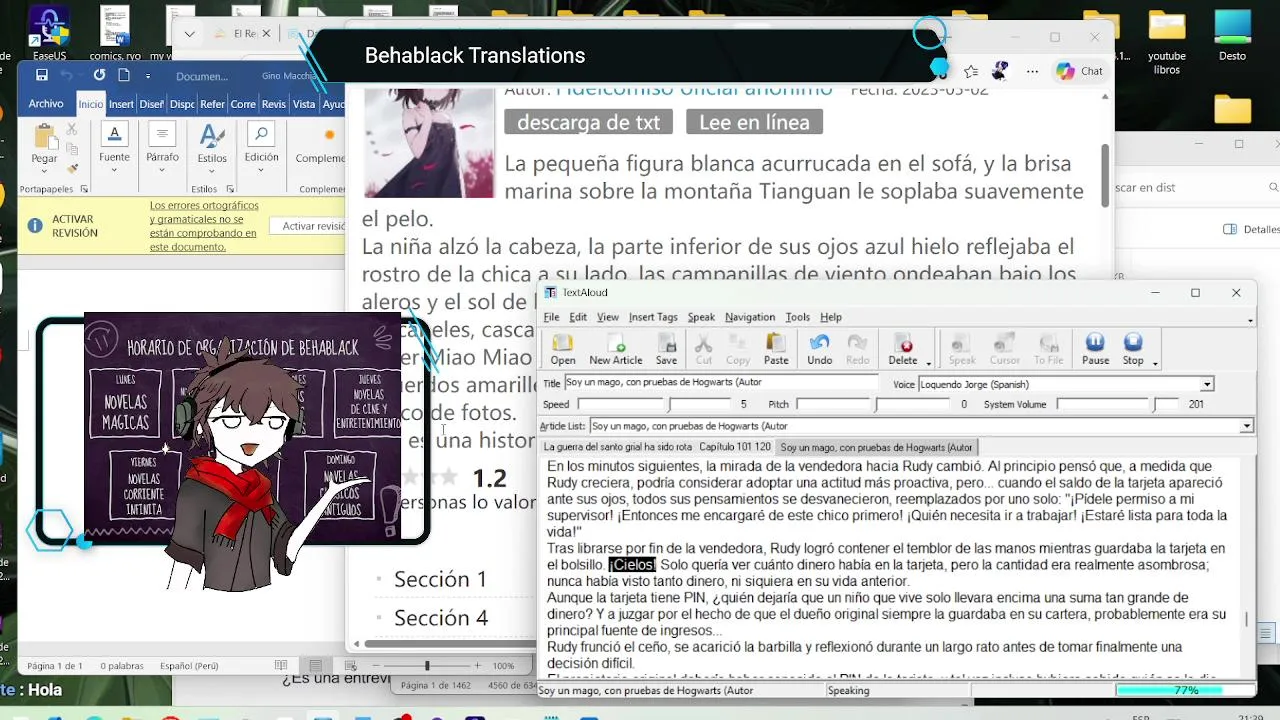Undo last action in TextAloud
Viewport: 1280px width, 720px height.
819,348
